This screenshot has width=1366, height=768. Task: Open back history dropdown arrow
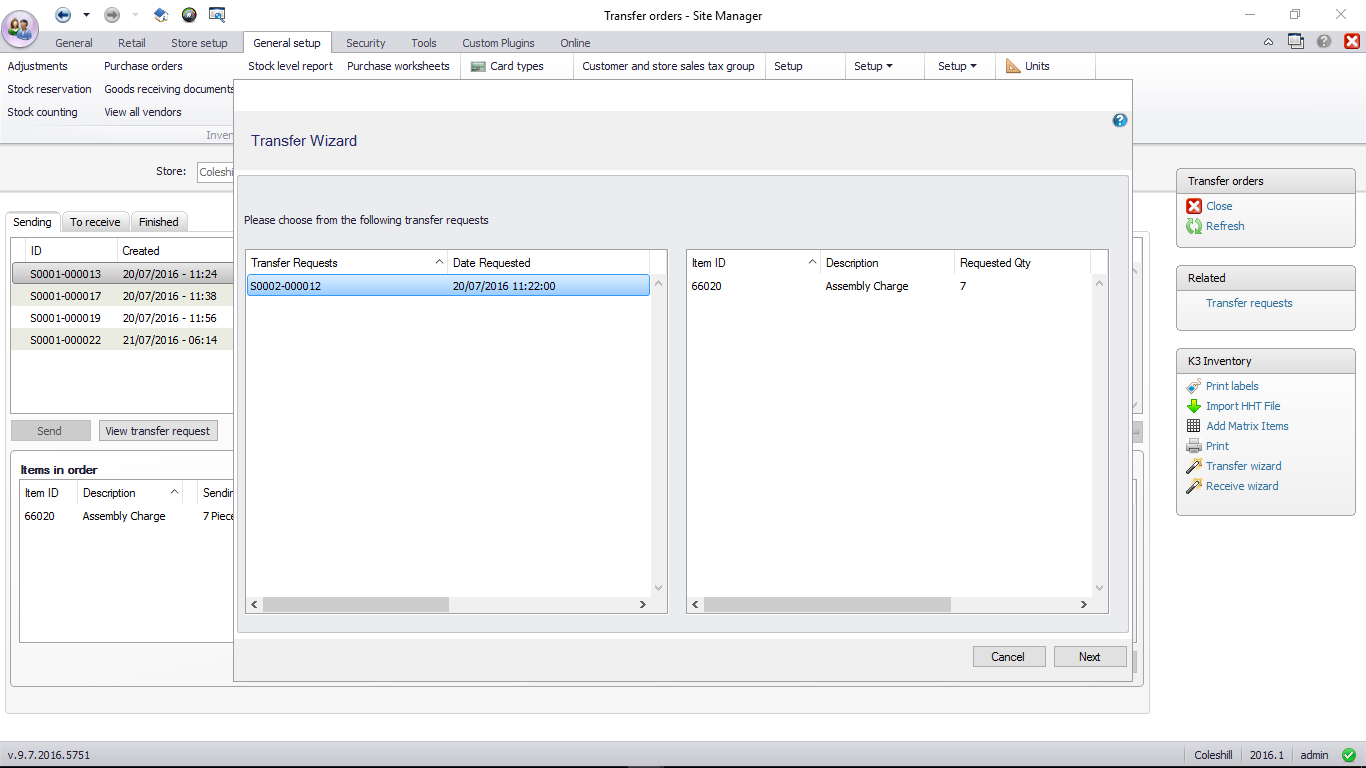(86, 15)
